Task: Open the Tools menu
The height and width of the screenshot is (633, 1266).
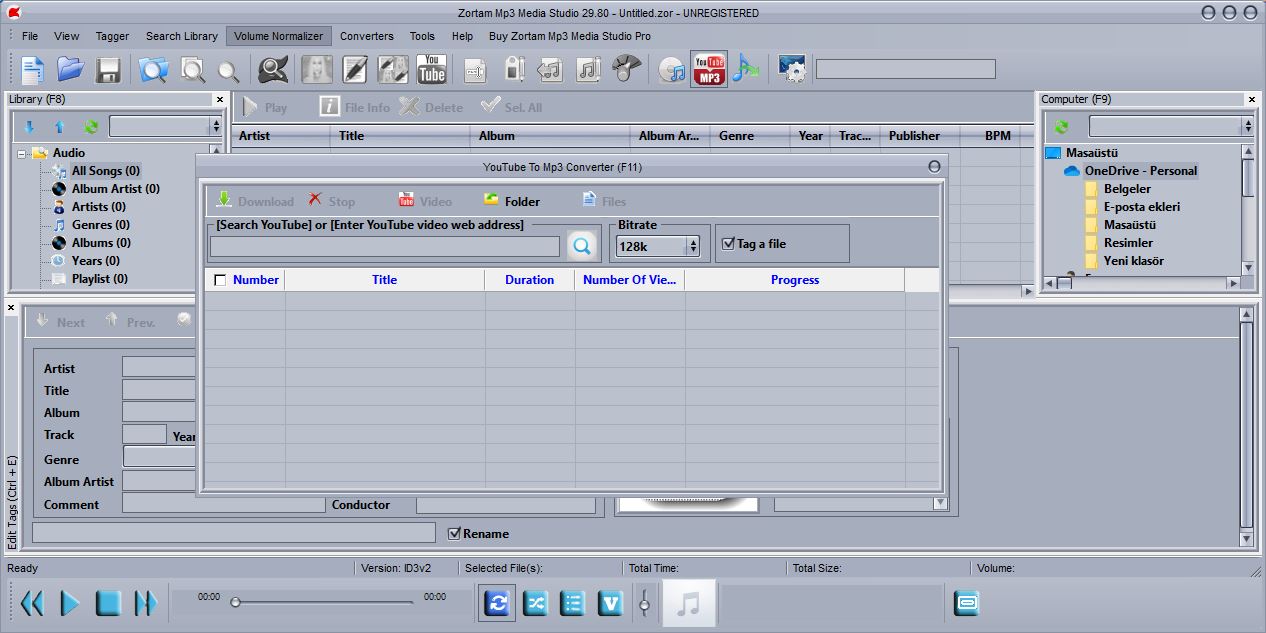Action: pyautogui.click(x=422, y=36)
